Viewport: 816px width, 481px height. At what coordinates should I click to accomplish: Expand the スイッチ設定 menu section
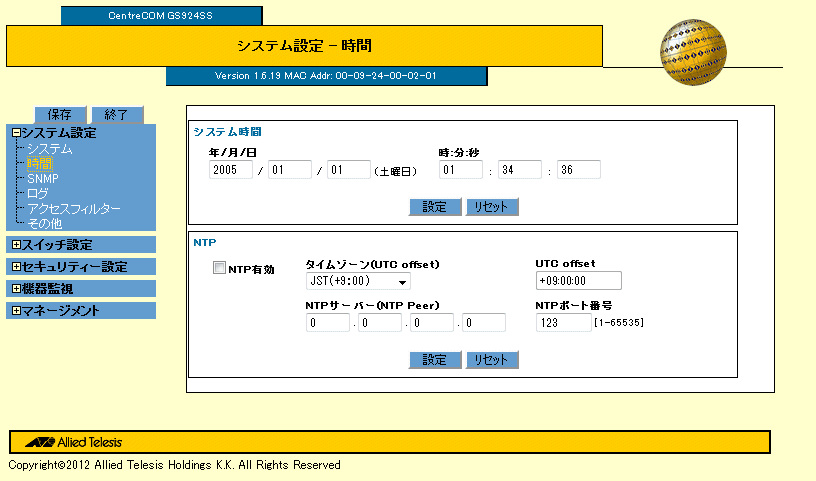[x=16, y=245]
